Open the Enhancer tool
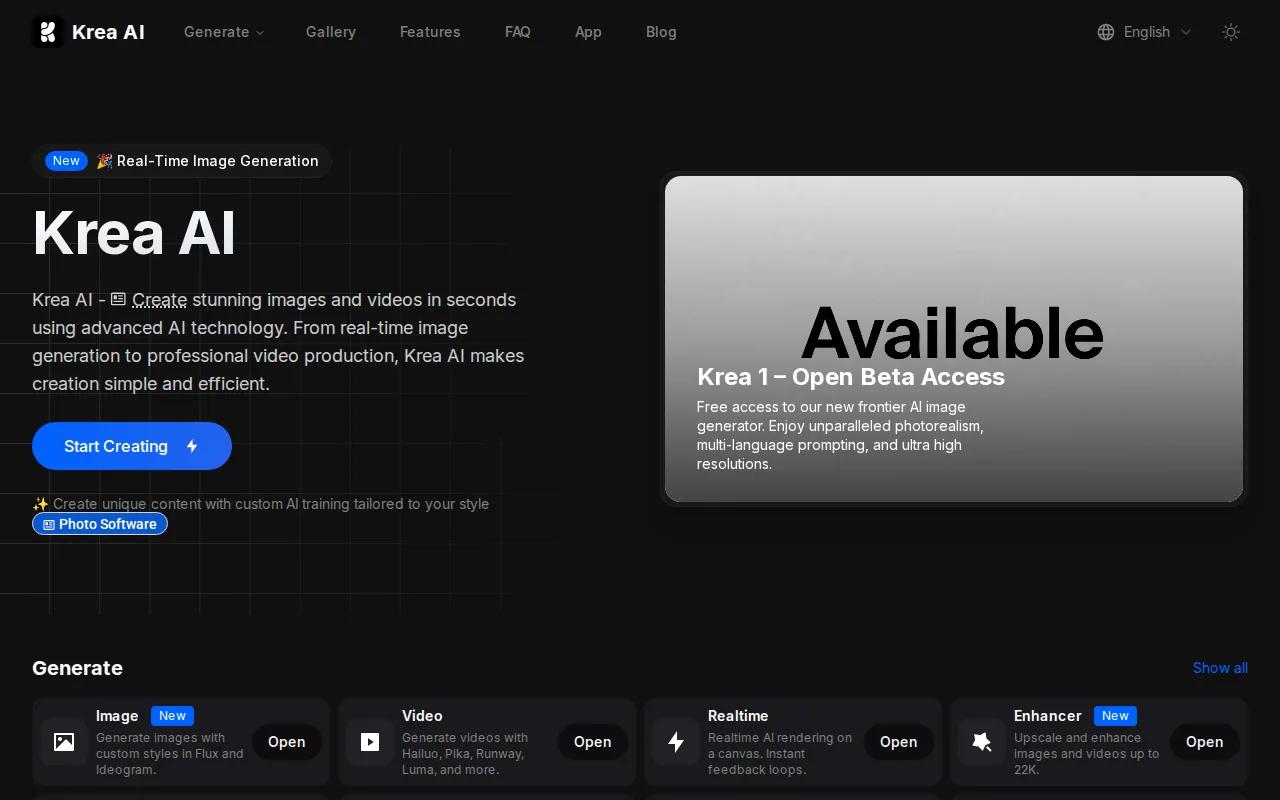 [x=1205, y=742]
